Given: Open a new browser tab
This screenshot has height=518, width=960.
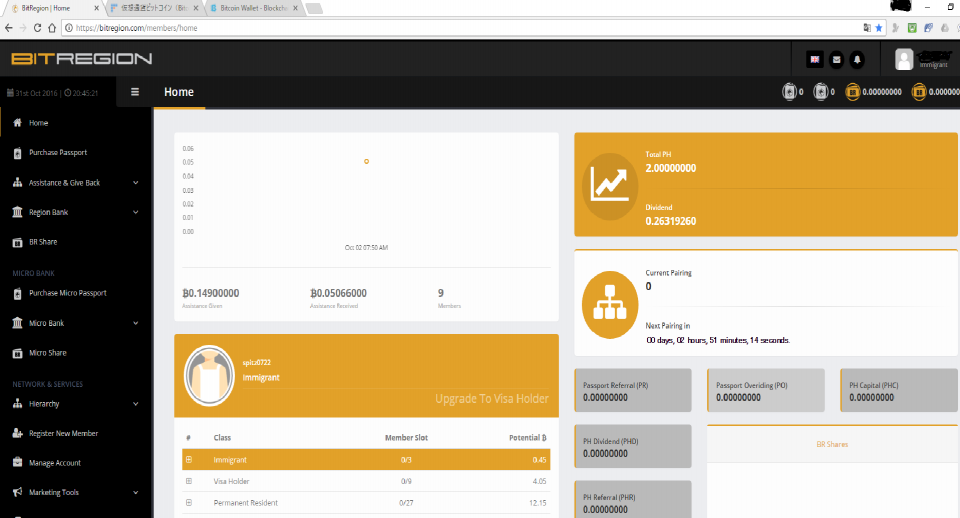Looking at the screenshot, I should point(313,8).
